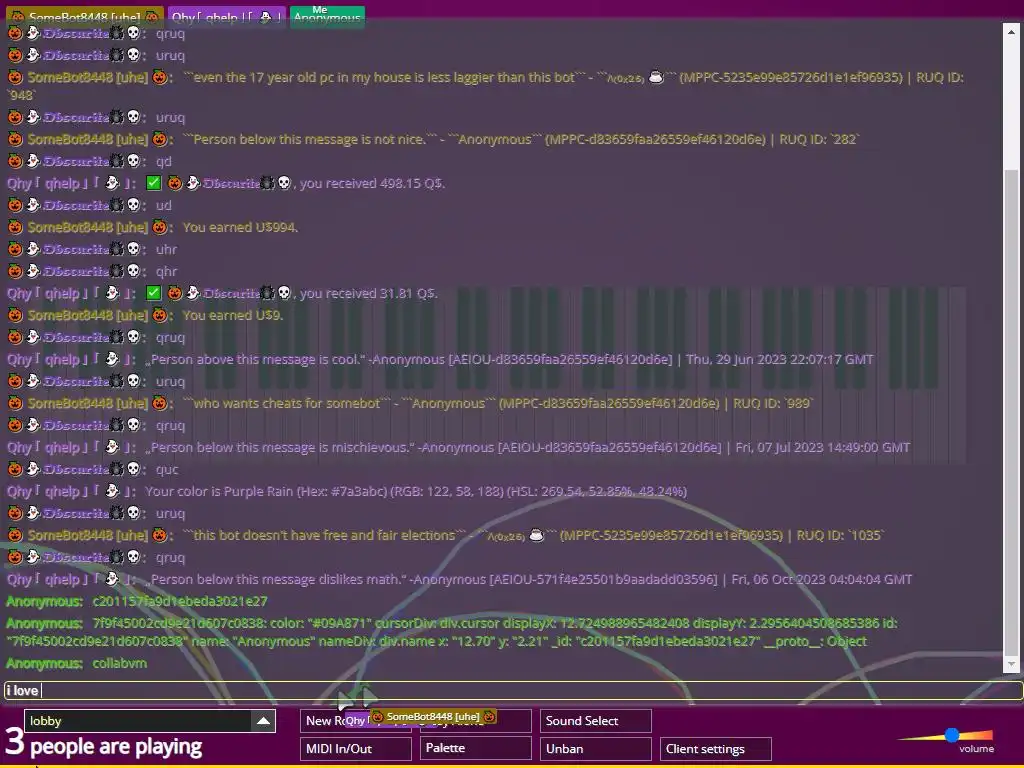
Task: Open Client settings
Action: pyautogui.click(x=716, y=748)
